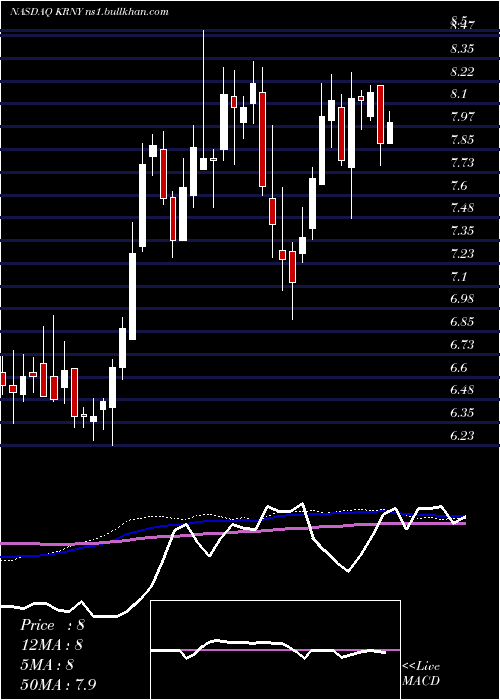Click the NASDAQ KRNY chart title text
Image resolution: width=500 pixels, height=700 pixels.
pyautogui.click(x=89, y=12)
